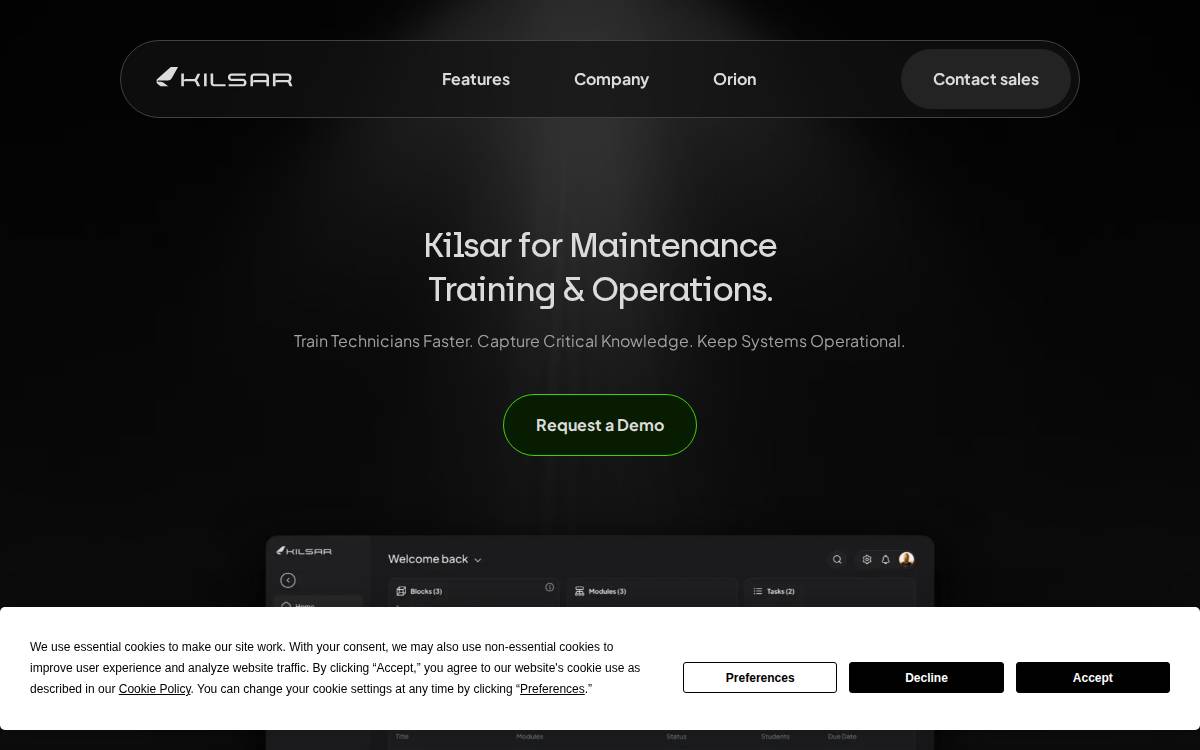Click the Kilsar logo in navbar
This screenshot has width=1200, height=750.
(x=224, y=78)
